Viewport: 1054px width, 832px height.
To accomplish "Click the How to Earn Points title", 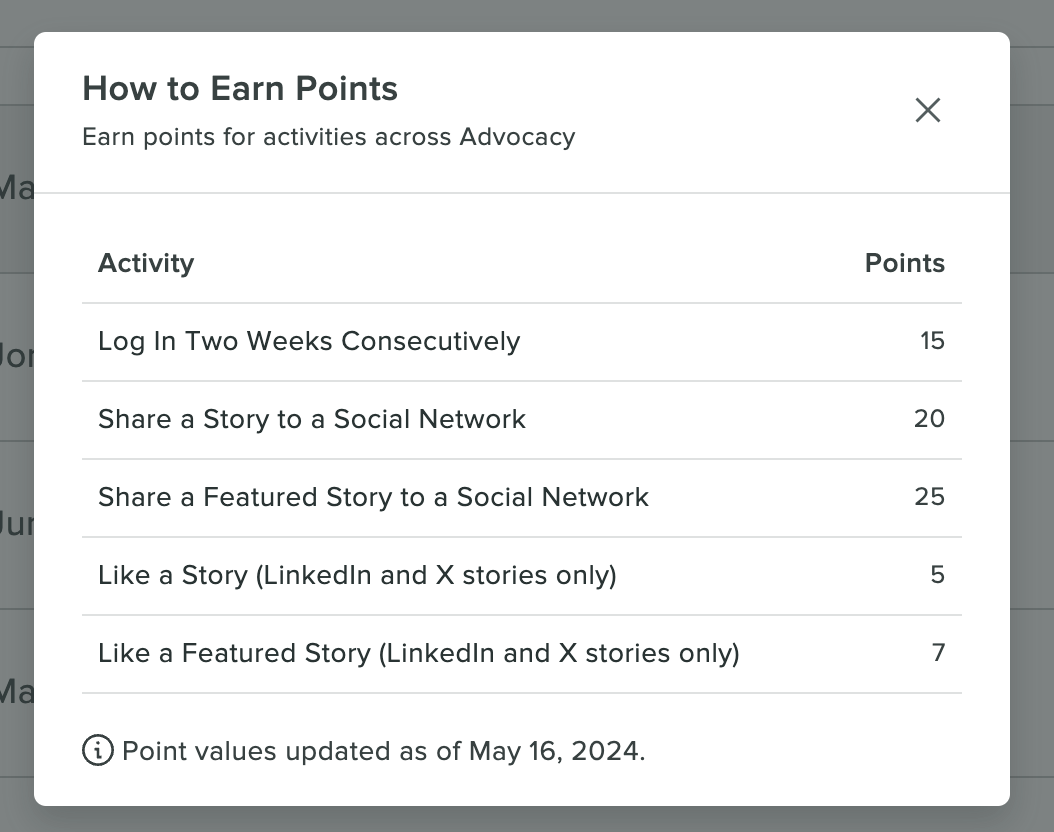I will tap(240, 89).
